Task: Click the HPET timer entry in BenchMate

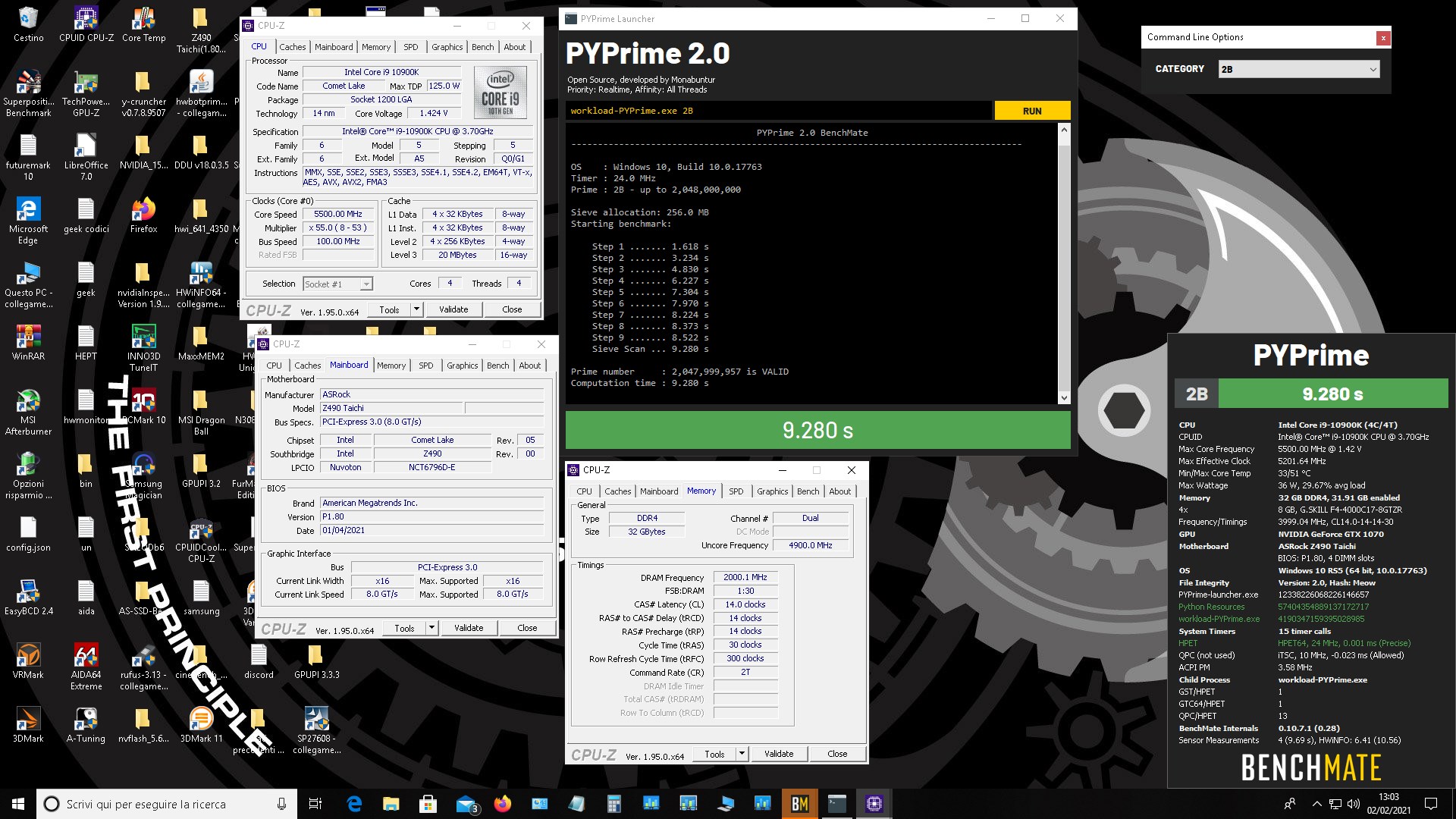Action: 1188,643
